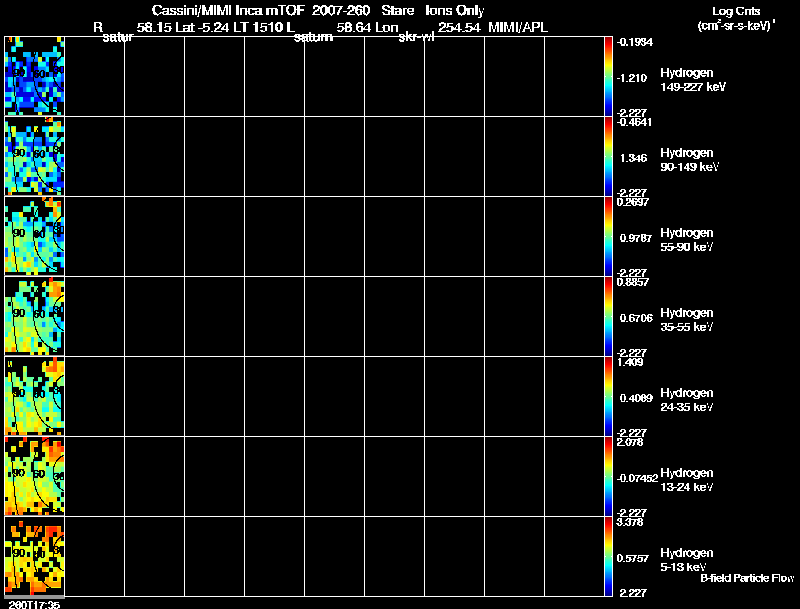Click the color bar for 5-13 keV row
This screenshot has width=800, height=609.
tap(608, 556)
